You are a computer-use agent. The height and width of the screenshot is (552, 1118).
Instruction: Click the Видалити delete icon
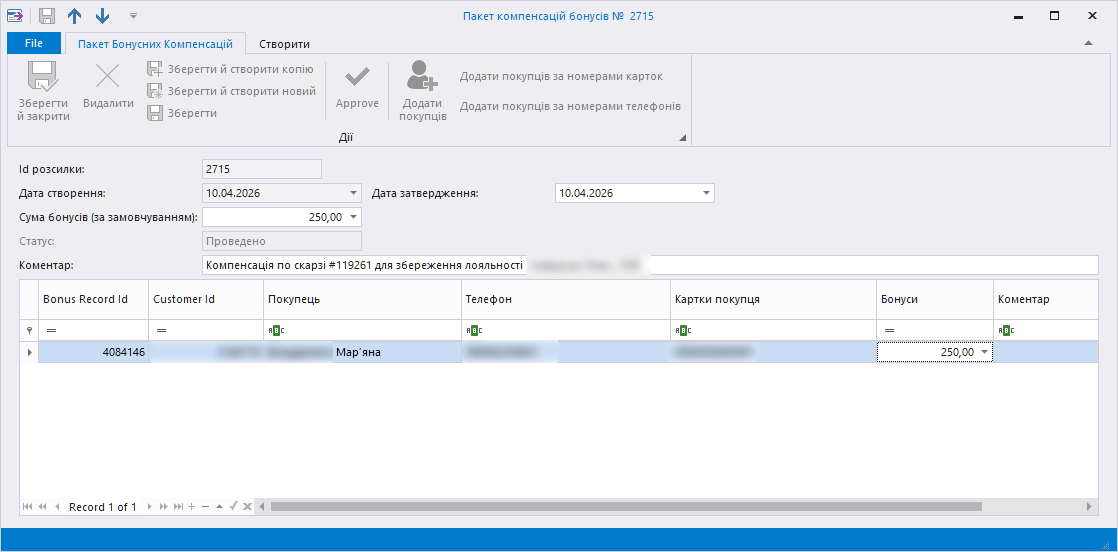(107, 77)
